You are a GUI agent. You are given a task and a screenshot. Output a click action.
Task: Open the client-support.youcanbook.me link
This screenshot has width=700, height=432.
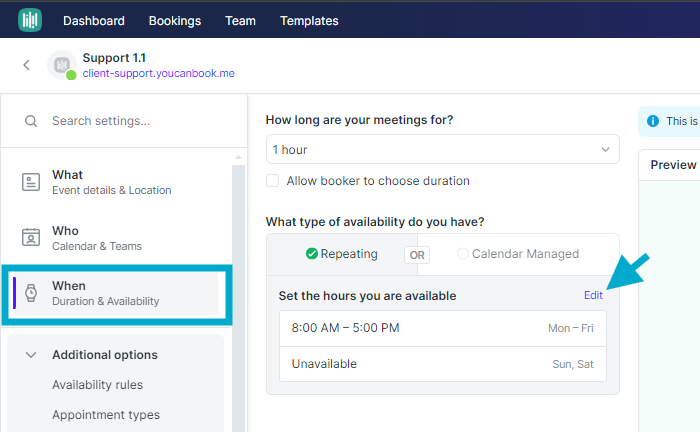pyautogui.click(x=158, y=73)
